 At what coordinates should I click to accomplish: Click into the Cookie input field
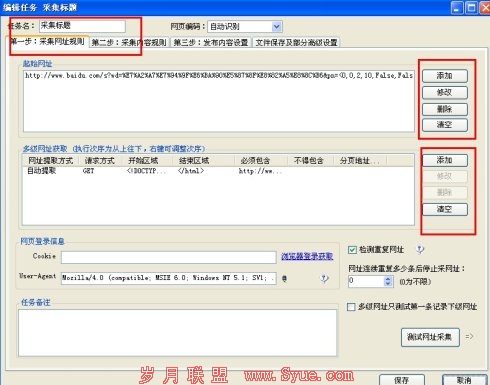coord(168,257)
